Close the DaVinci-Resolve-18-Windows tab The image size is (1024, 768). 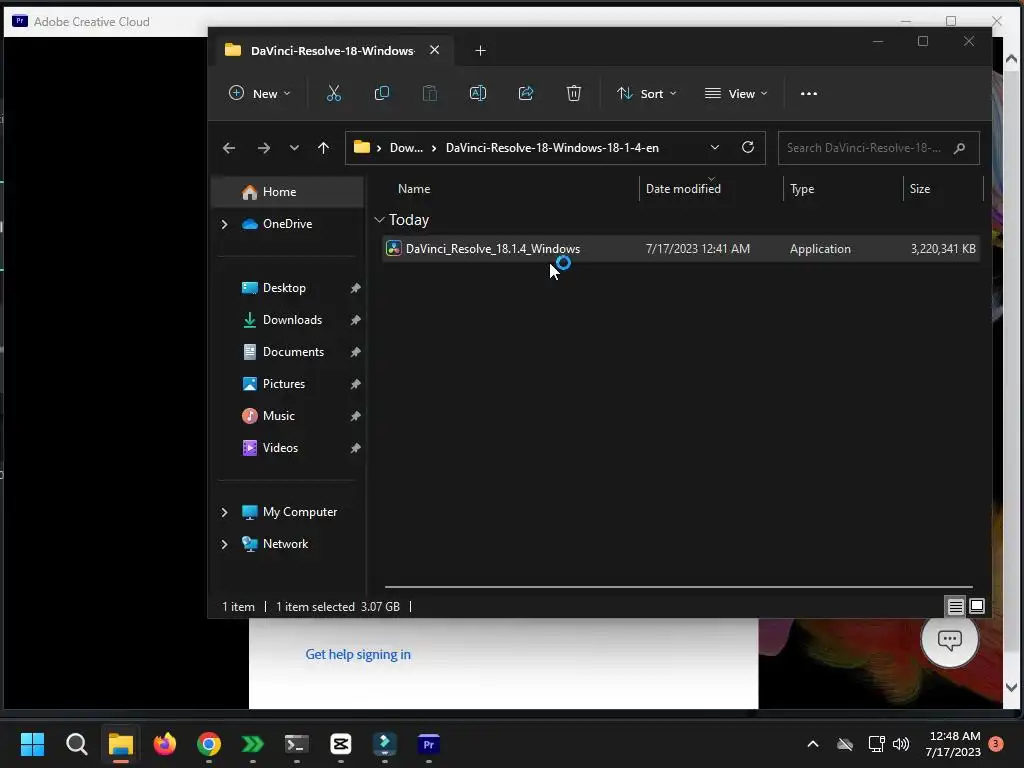coord(434,50)
